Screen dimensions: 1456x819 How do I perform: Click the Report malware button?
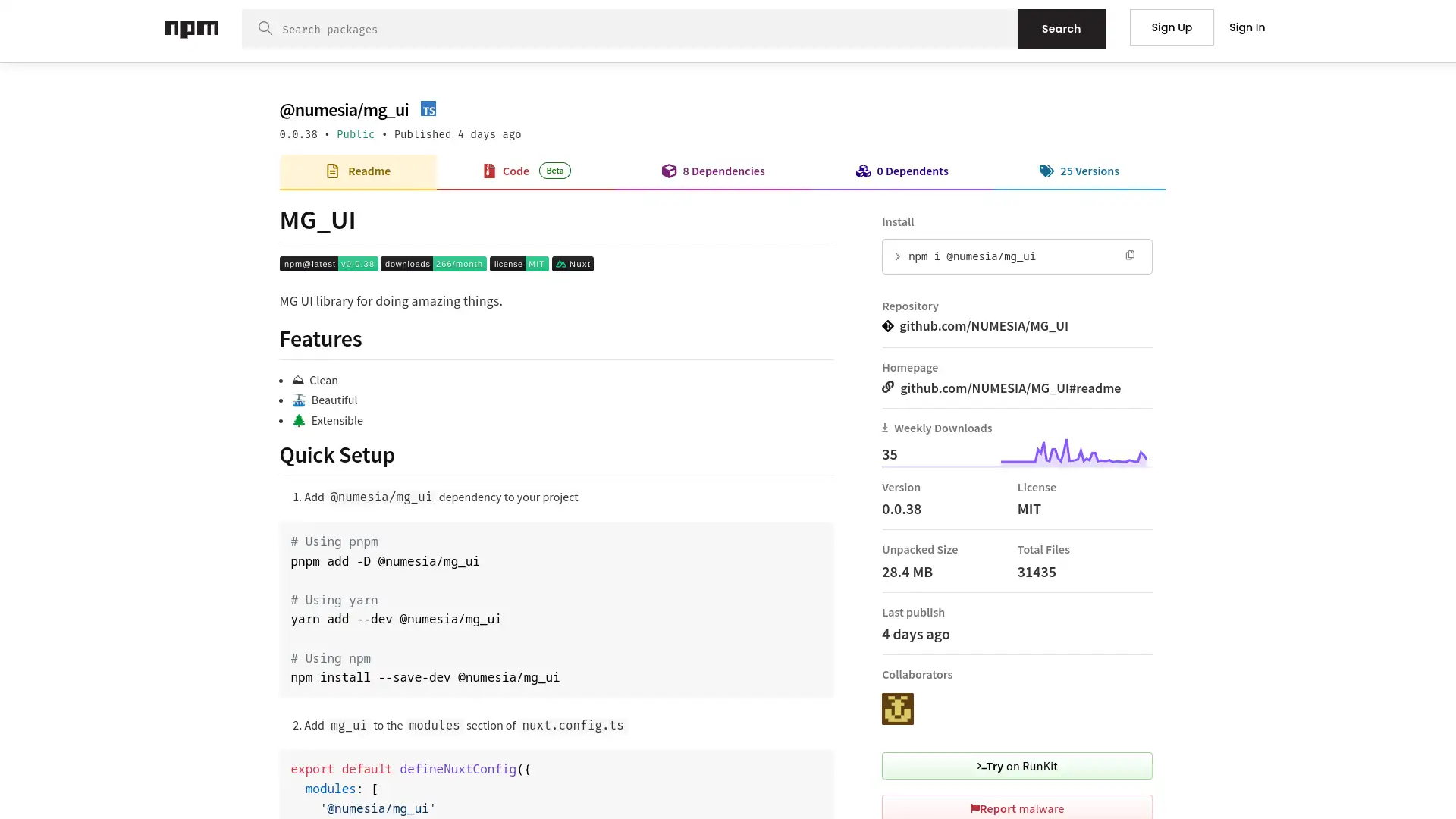[1017, 808]
